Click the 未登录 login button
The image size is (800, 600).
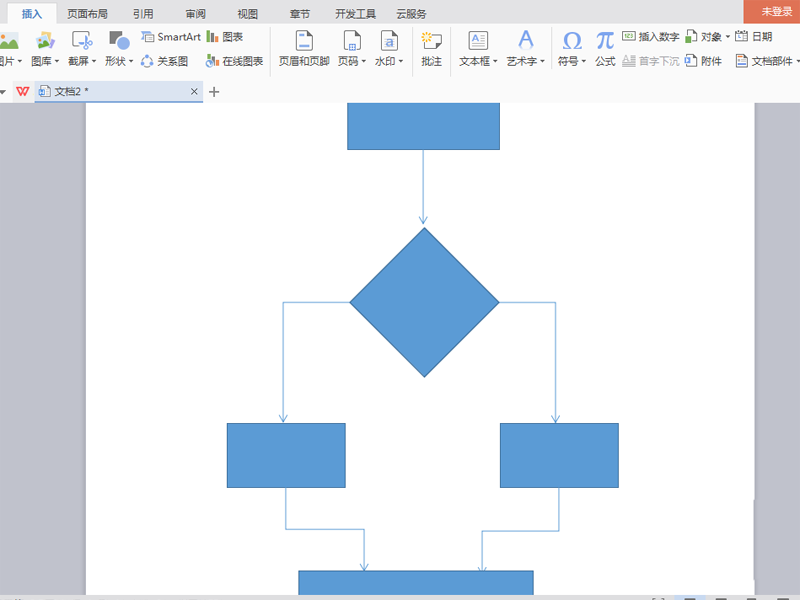[x=772, y=12]
